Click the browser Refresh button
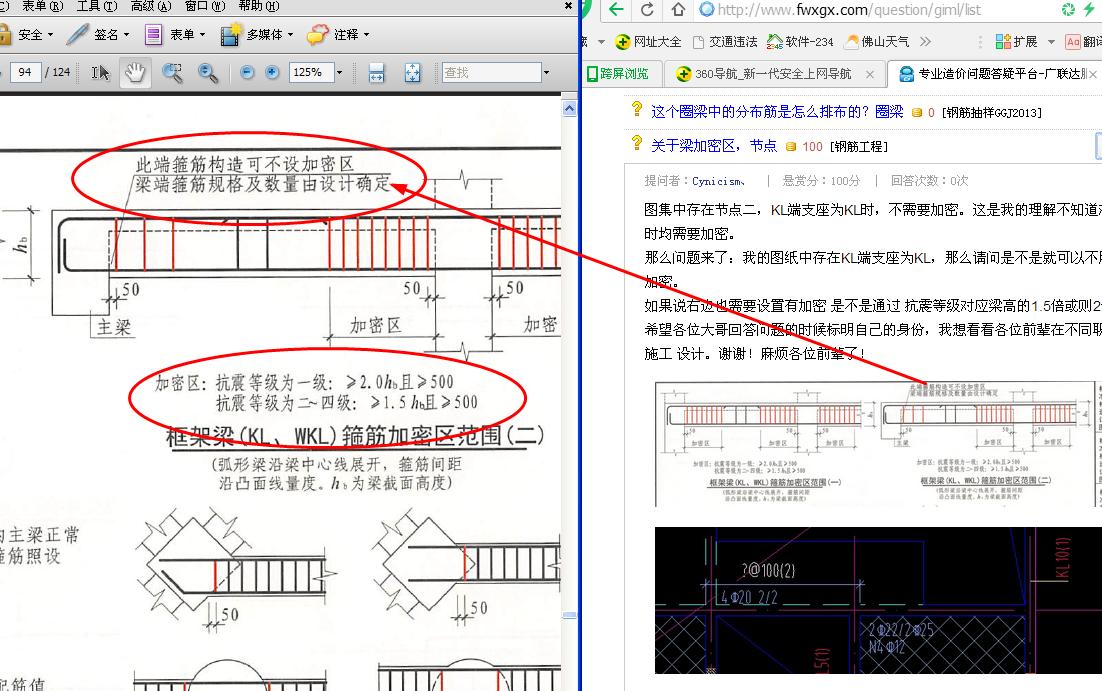1102x691 pixels. 647,10
